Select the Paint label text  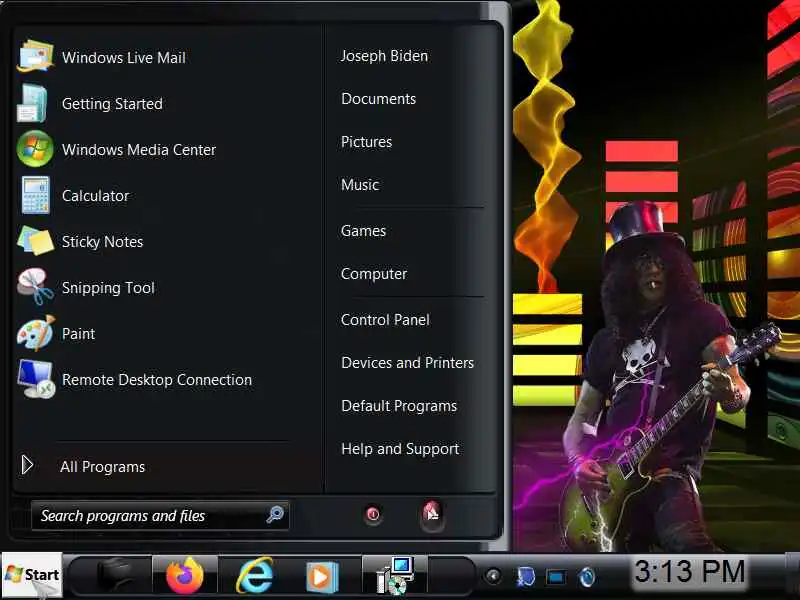point(79,333)
